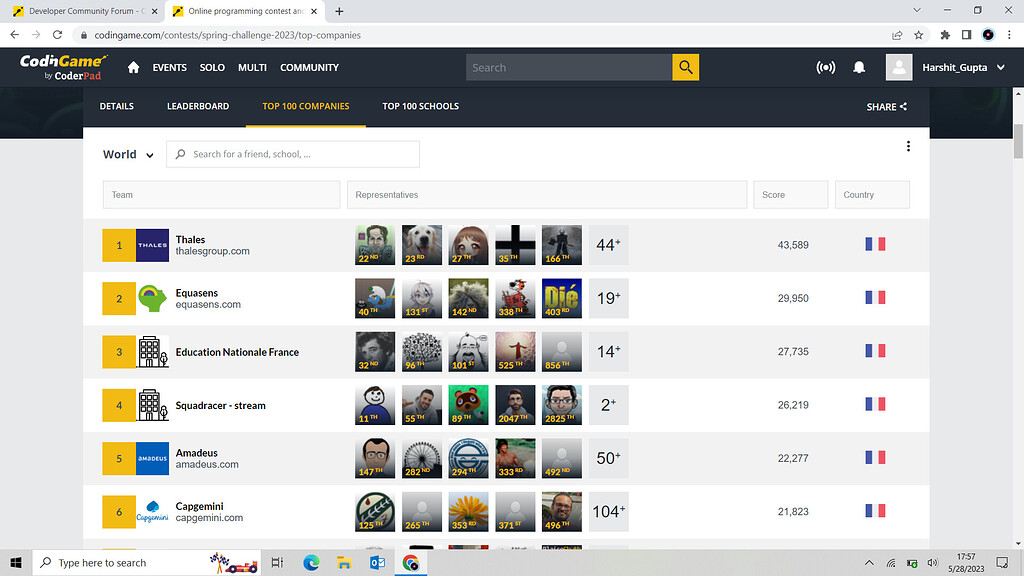The height and width of the screenshot is (576, 1024).
Task: Click the live broadcast icon
Action: (826, 67)
